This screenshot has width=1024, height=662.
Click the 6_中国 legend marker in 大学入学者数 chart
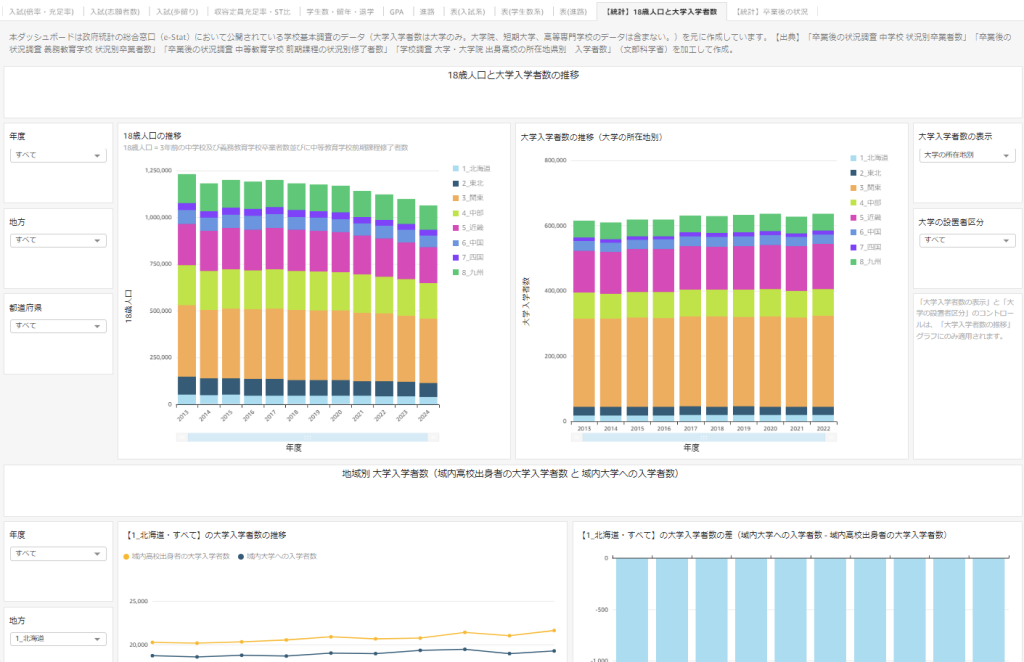click(x=853, y=231)
